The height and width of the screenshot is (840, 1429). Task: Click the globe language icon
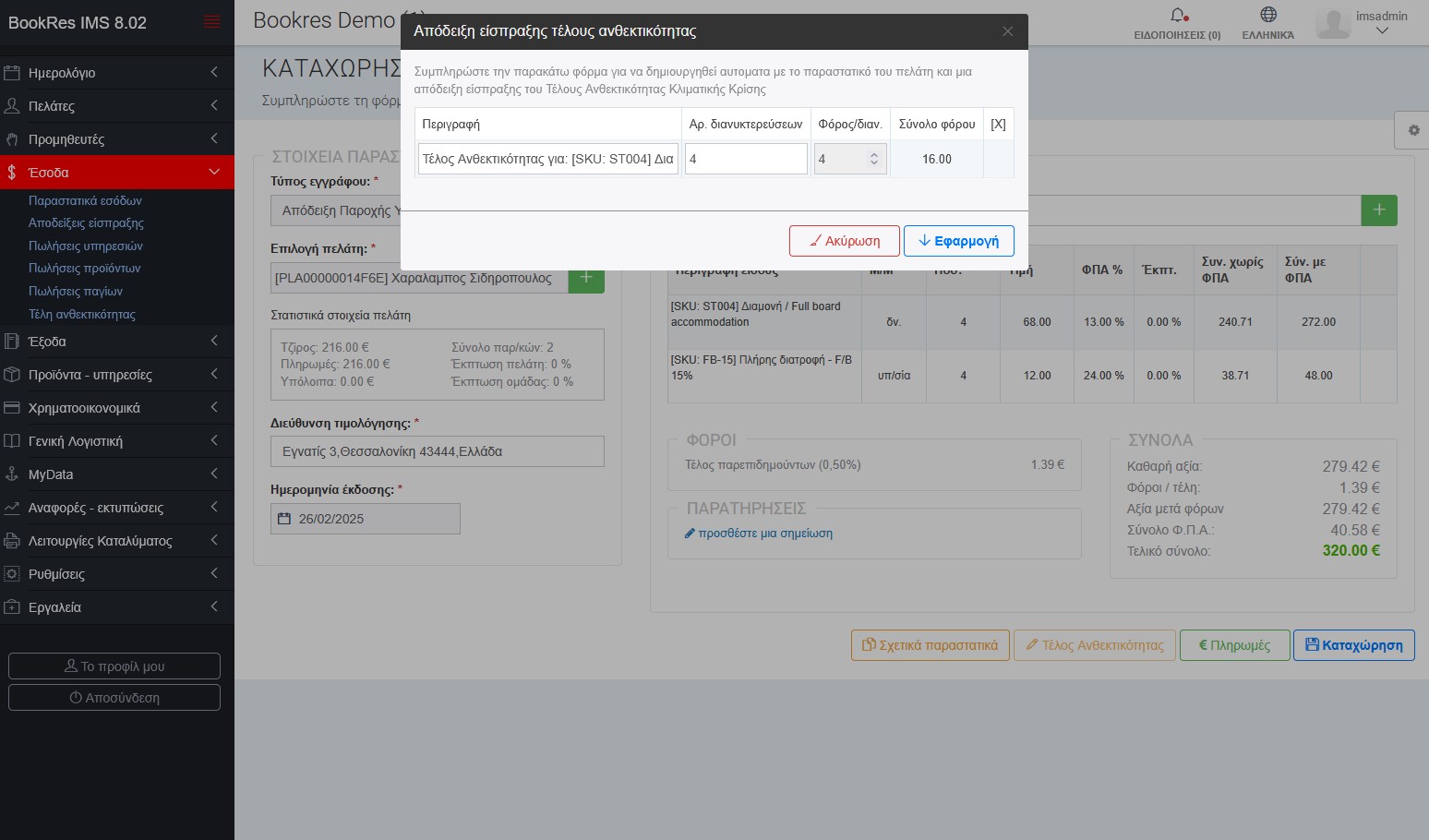(1268, 15)
